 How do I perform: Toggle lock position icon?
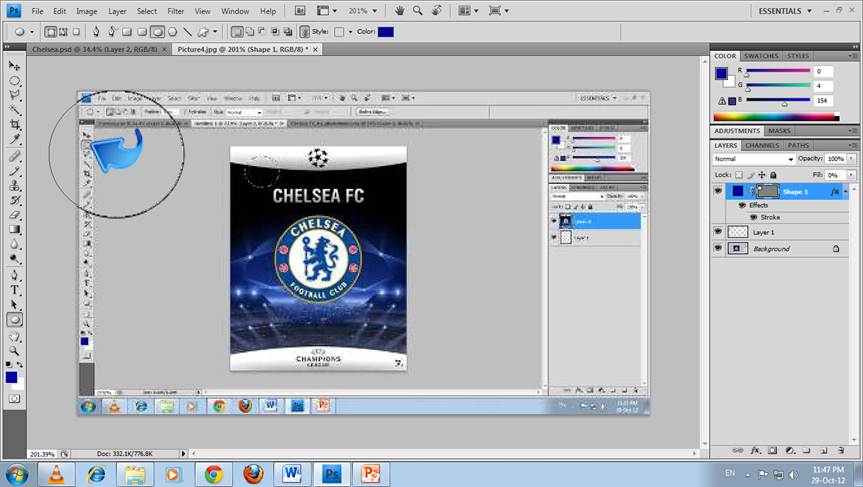(762, 175)
